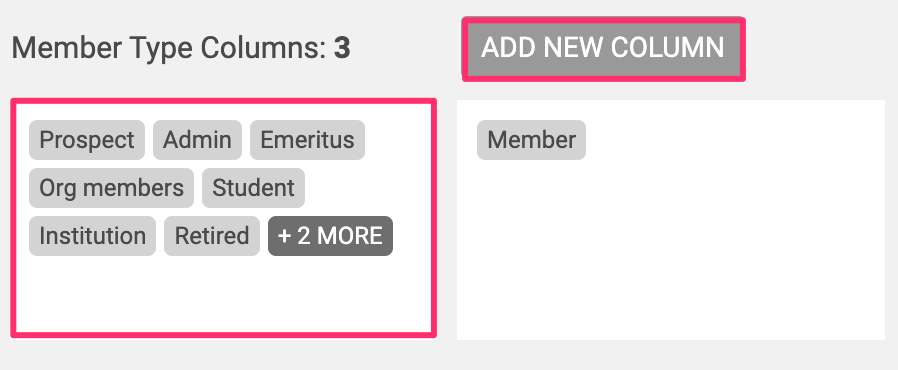Pick the Emeritus tag

tap(307, 140)
